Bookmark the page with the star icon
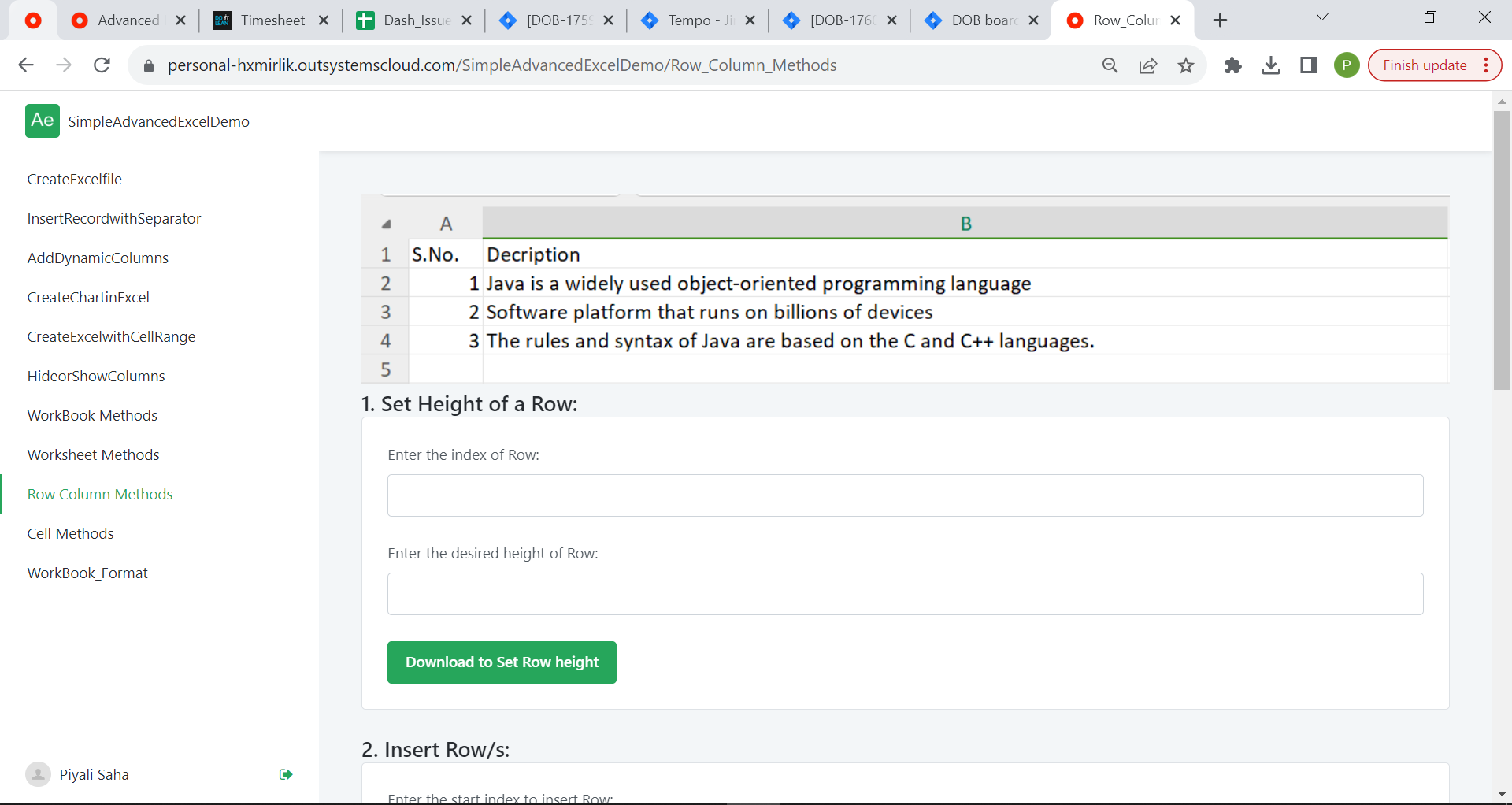This screenshot has height=805, width=1512. [1186, 65]
